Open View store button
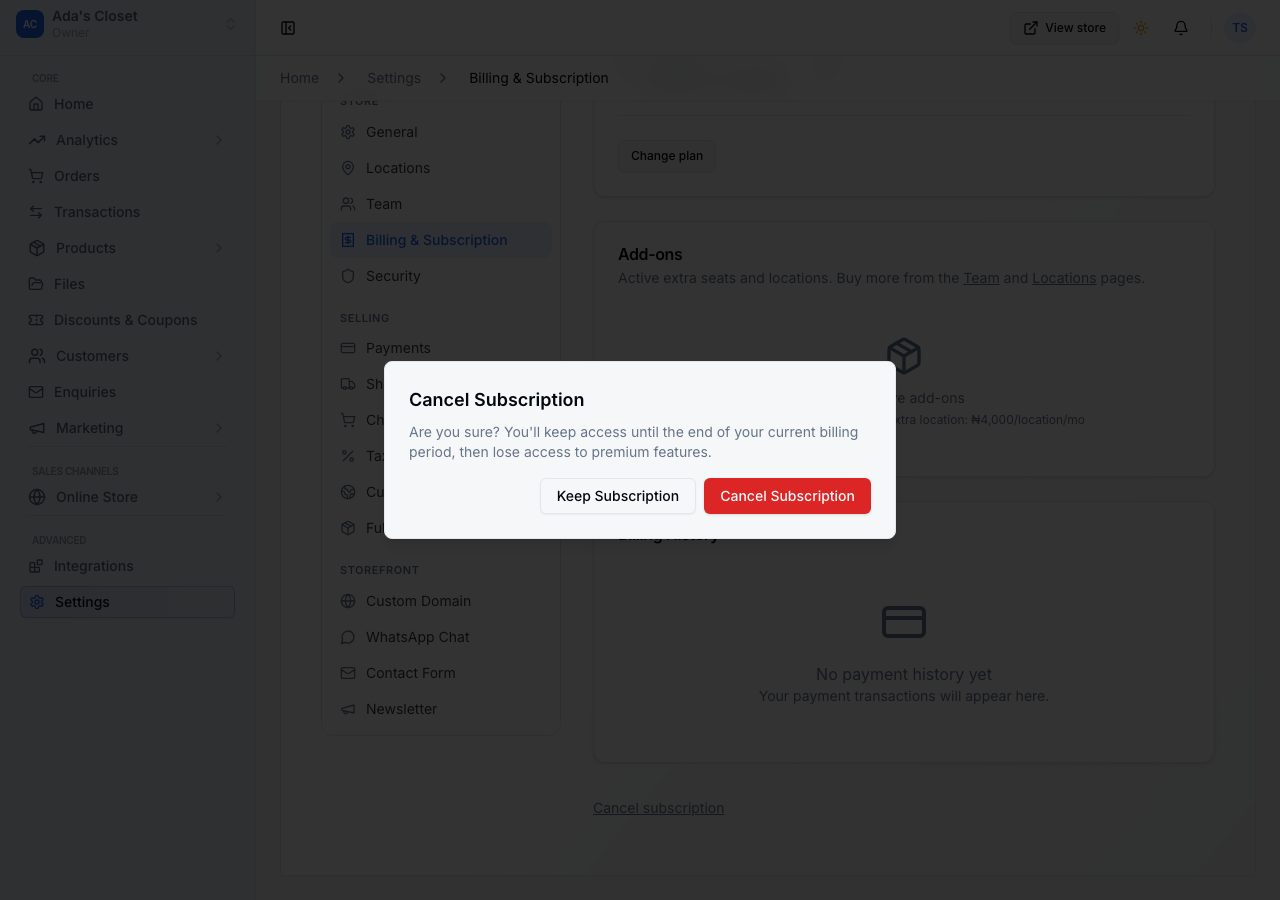This screenshot has height=900, width=1280. 1064,28
